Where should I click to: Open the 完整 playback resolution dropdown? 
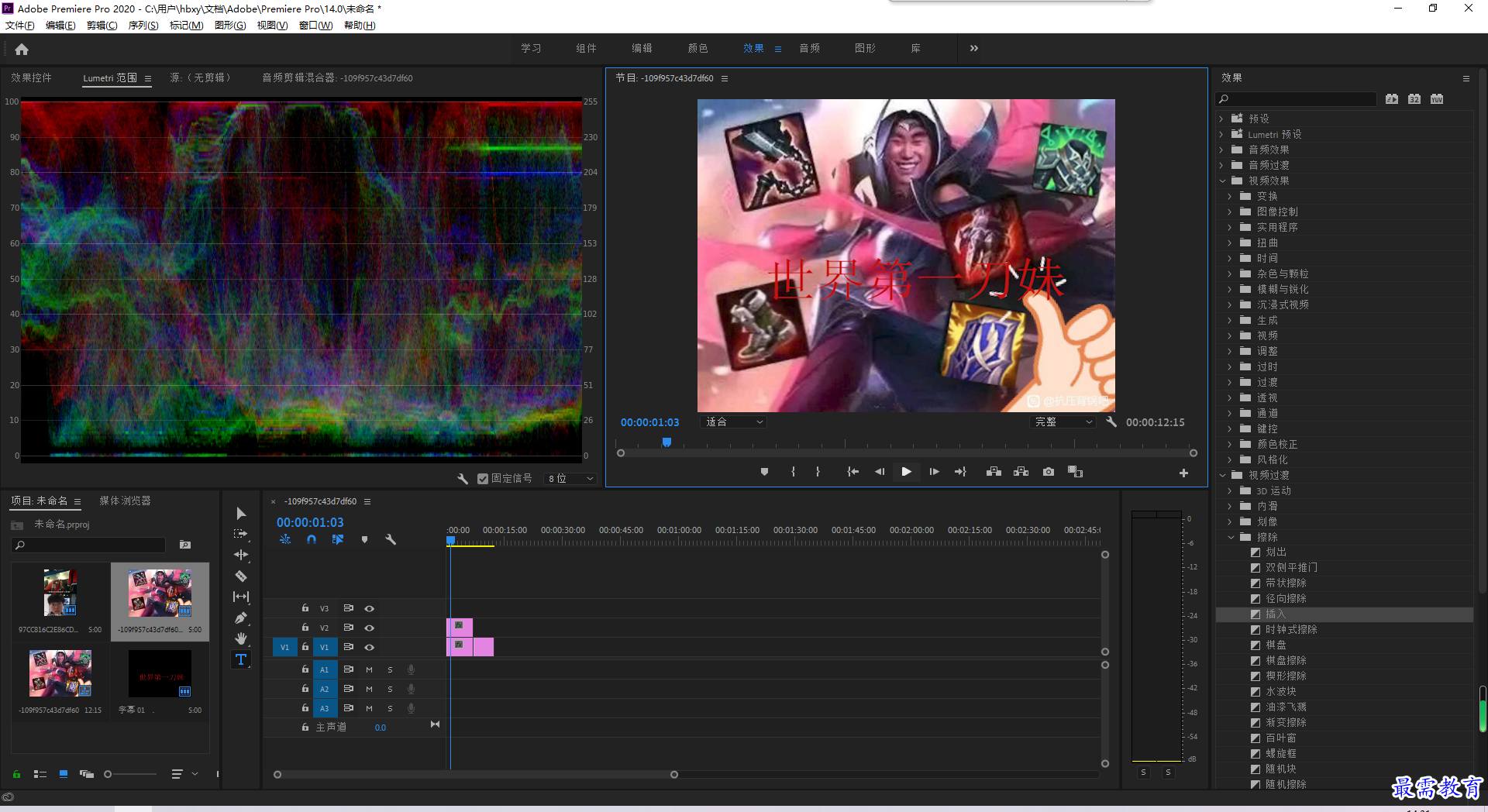pyautogui.click(x=1064, y=422)
